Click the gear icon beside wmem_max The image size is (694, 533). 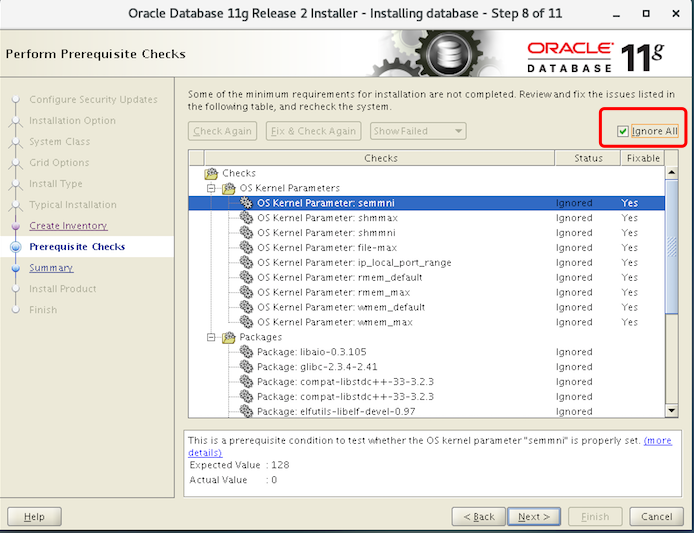tap(246, 322)
